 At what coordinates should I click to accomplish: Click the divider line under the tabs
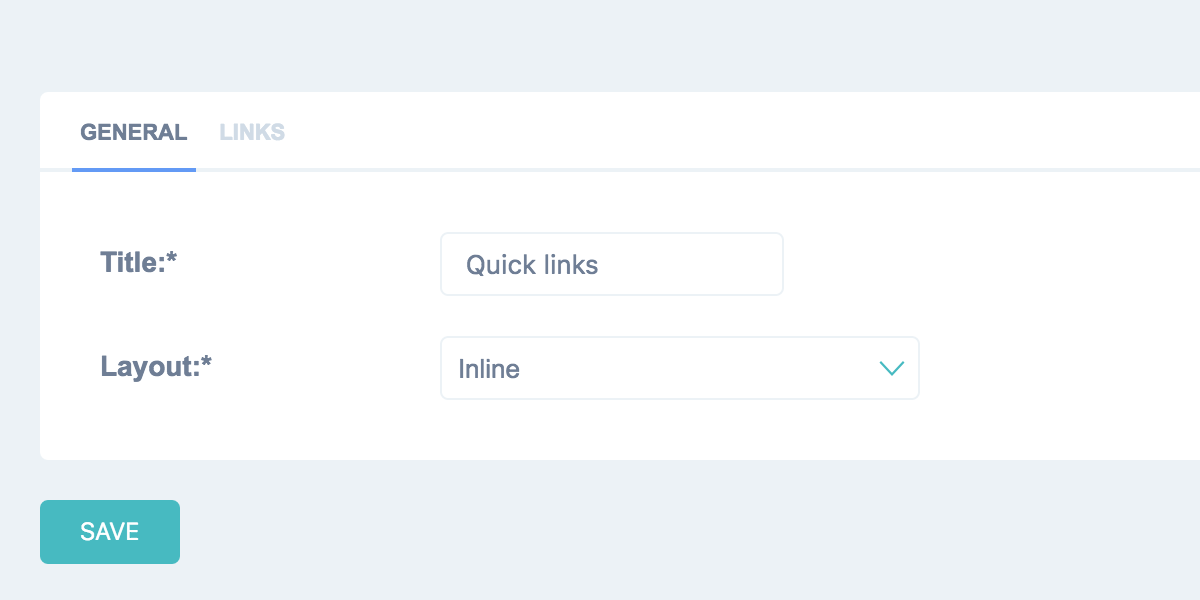click(700, 170)
